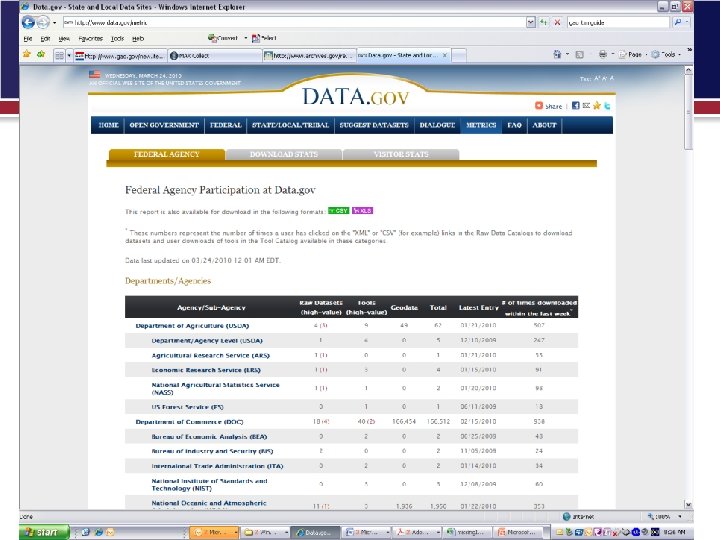Viewport: 720px width, 540px height.
Task: Open the File menu
Action: [28, 39]
